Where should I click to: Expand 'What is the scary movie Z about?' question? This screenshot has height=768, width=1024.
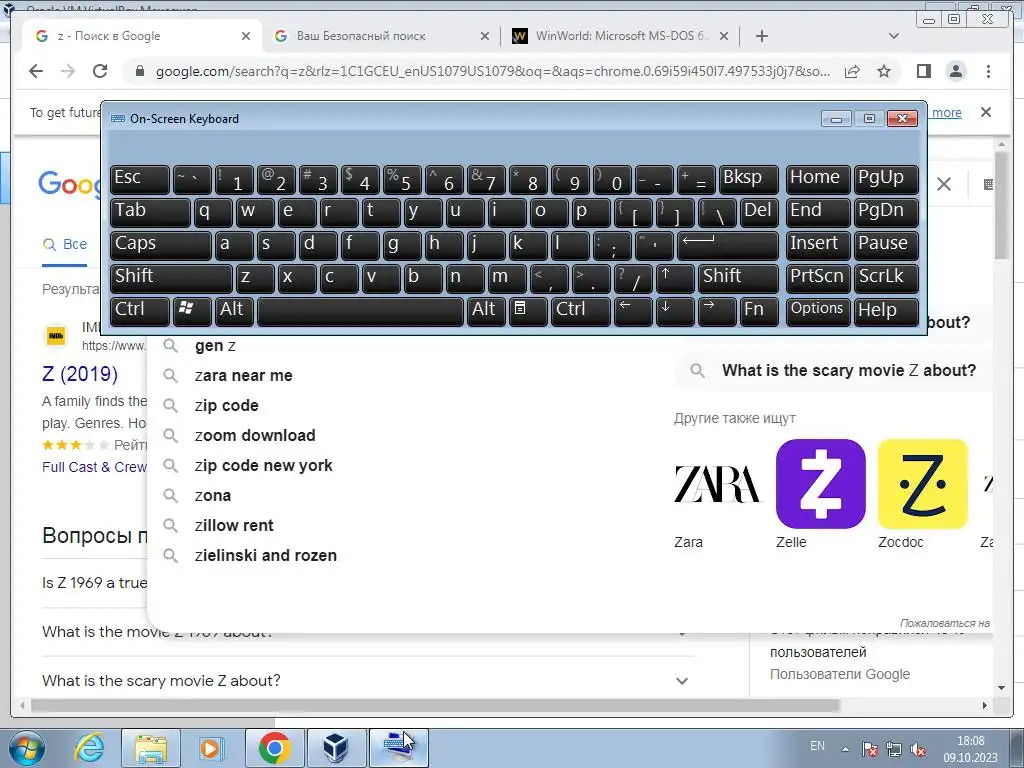[x=366, y=680]
